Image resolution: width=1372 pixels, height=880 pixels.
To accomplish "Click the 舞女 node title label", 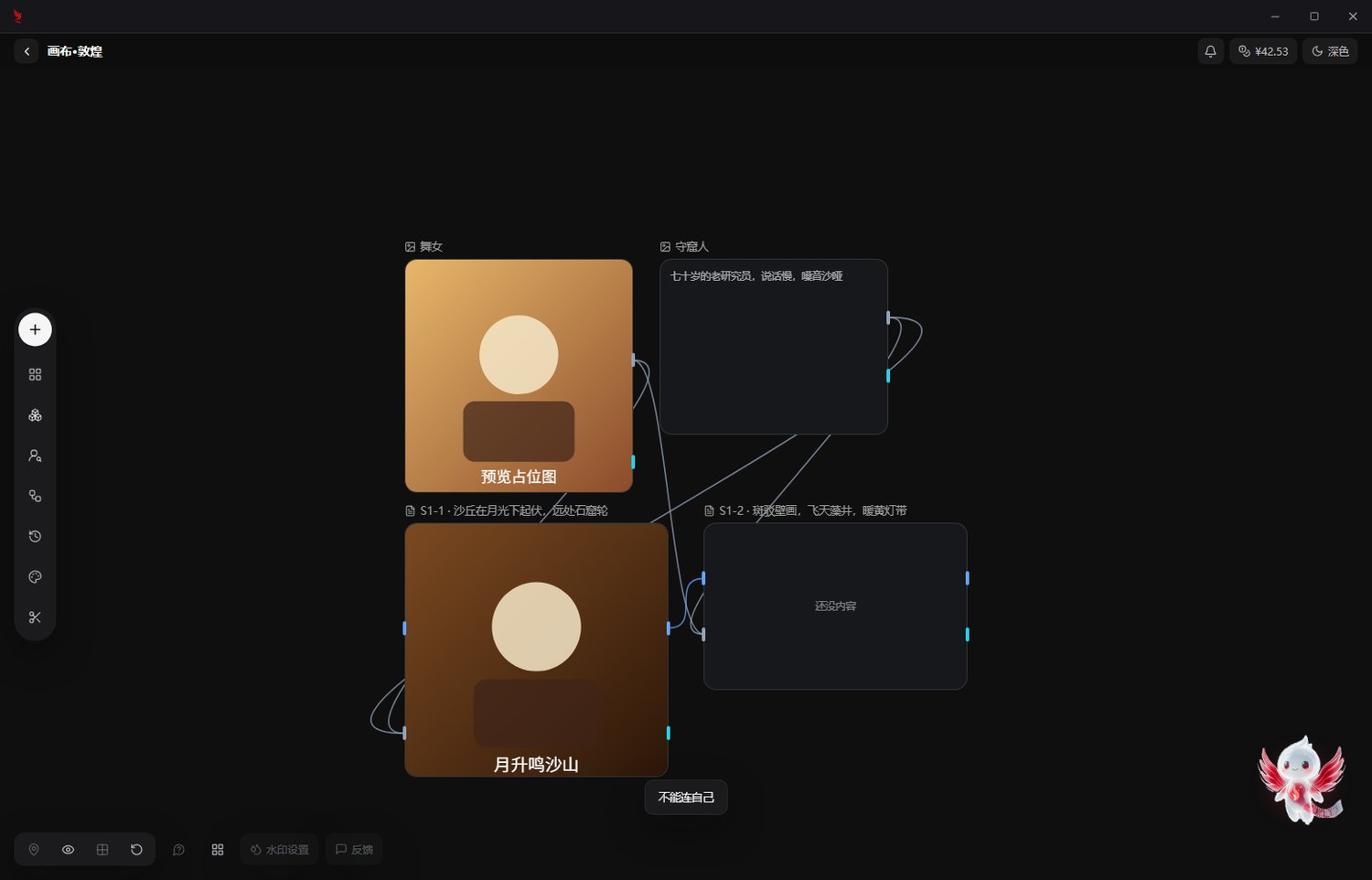I will tap(424, 247).
